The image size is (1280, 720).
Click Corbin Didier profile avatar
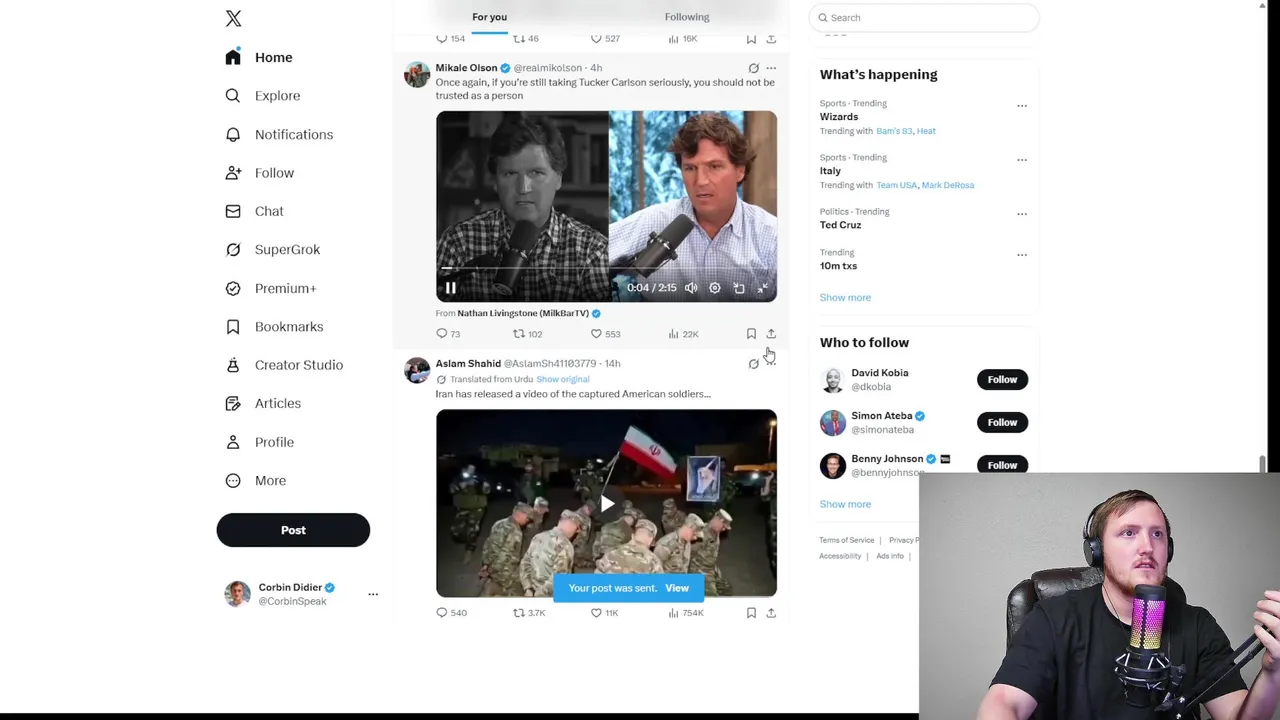pos(237,594)
